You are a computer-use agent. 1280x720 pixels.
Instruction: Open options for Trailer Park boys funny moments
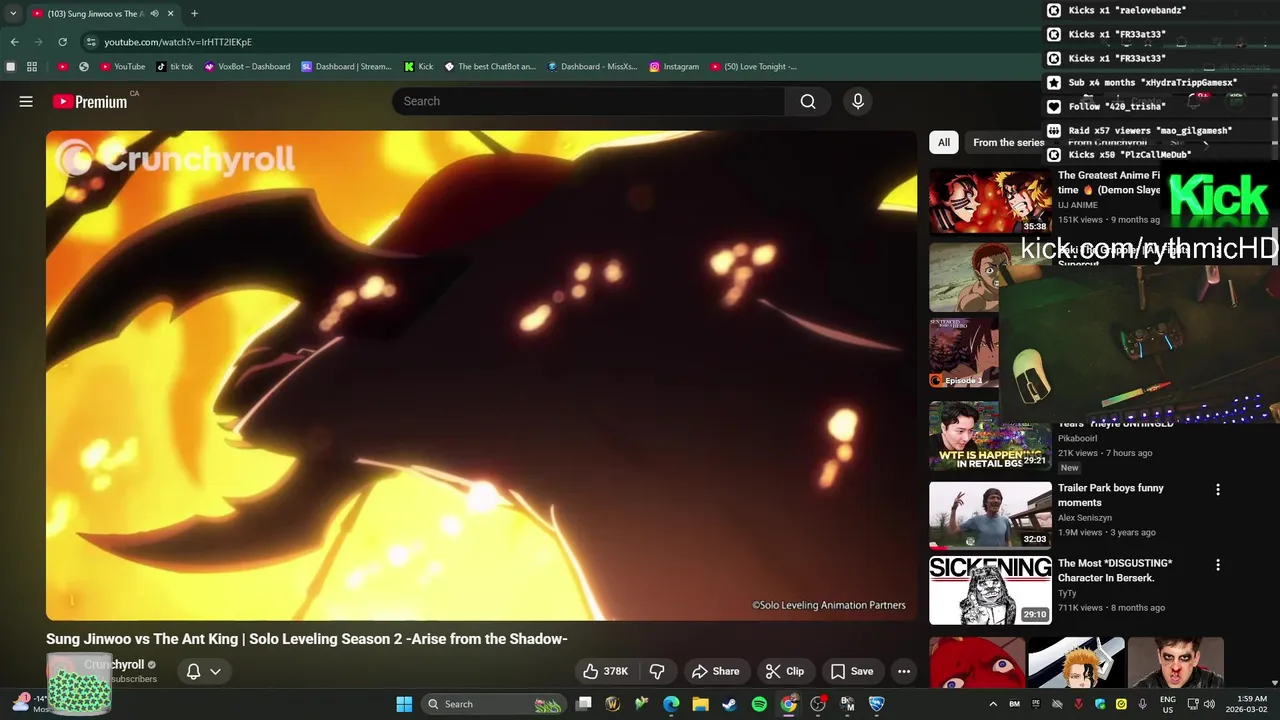coord(1217,490)
